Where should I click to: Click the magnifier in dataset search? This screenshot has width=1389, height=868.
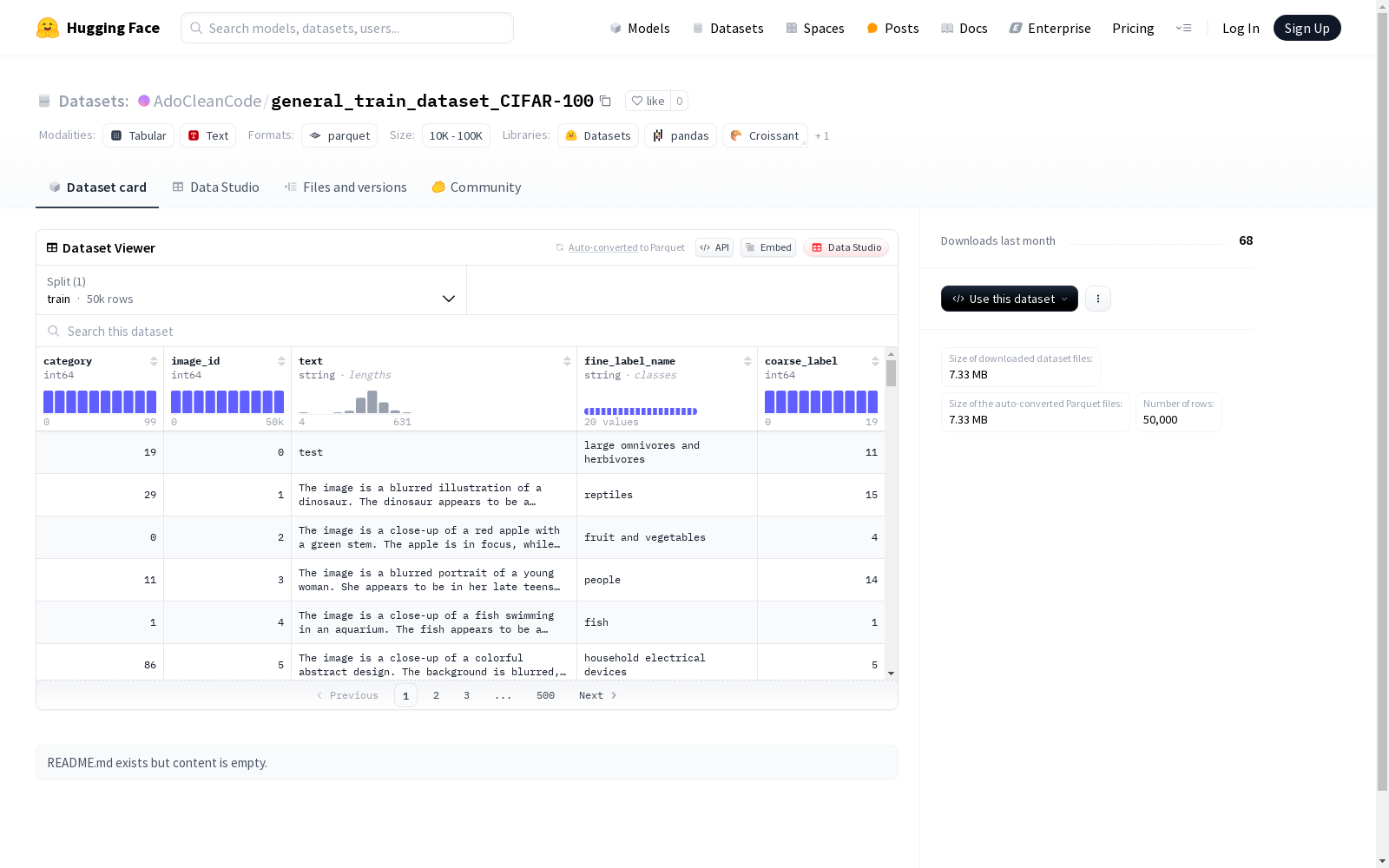(54, 331)
